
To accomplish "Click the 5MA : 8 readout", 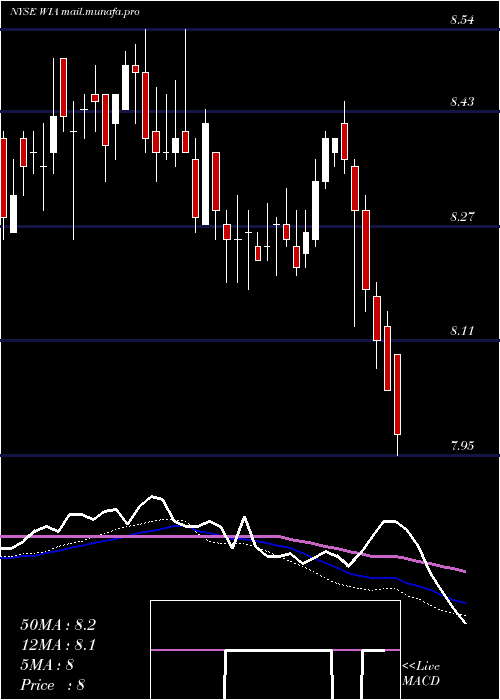I will click(47, 665).
